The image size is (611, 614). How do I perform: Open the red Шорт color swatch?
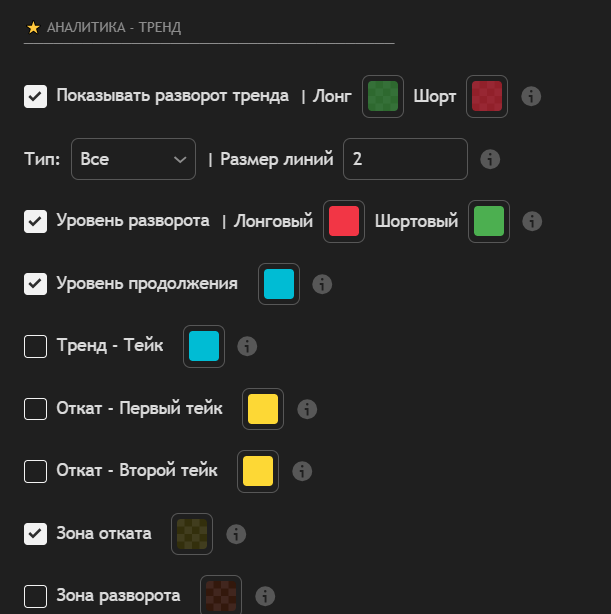pyautogui.click(x=487, y=96)
